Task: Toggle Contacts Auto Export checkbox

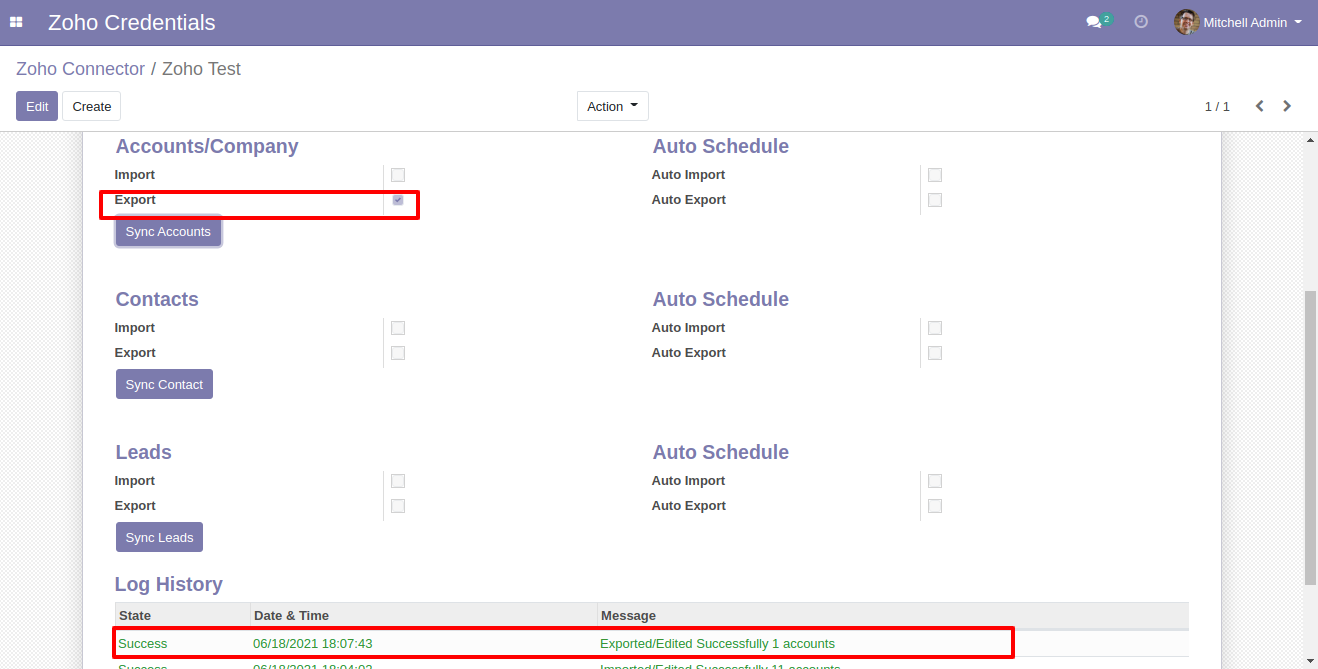Action: pyautogui.click(x=935, y=353)
